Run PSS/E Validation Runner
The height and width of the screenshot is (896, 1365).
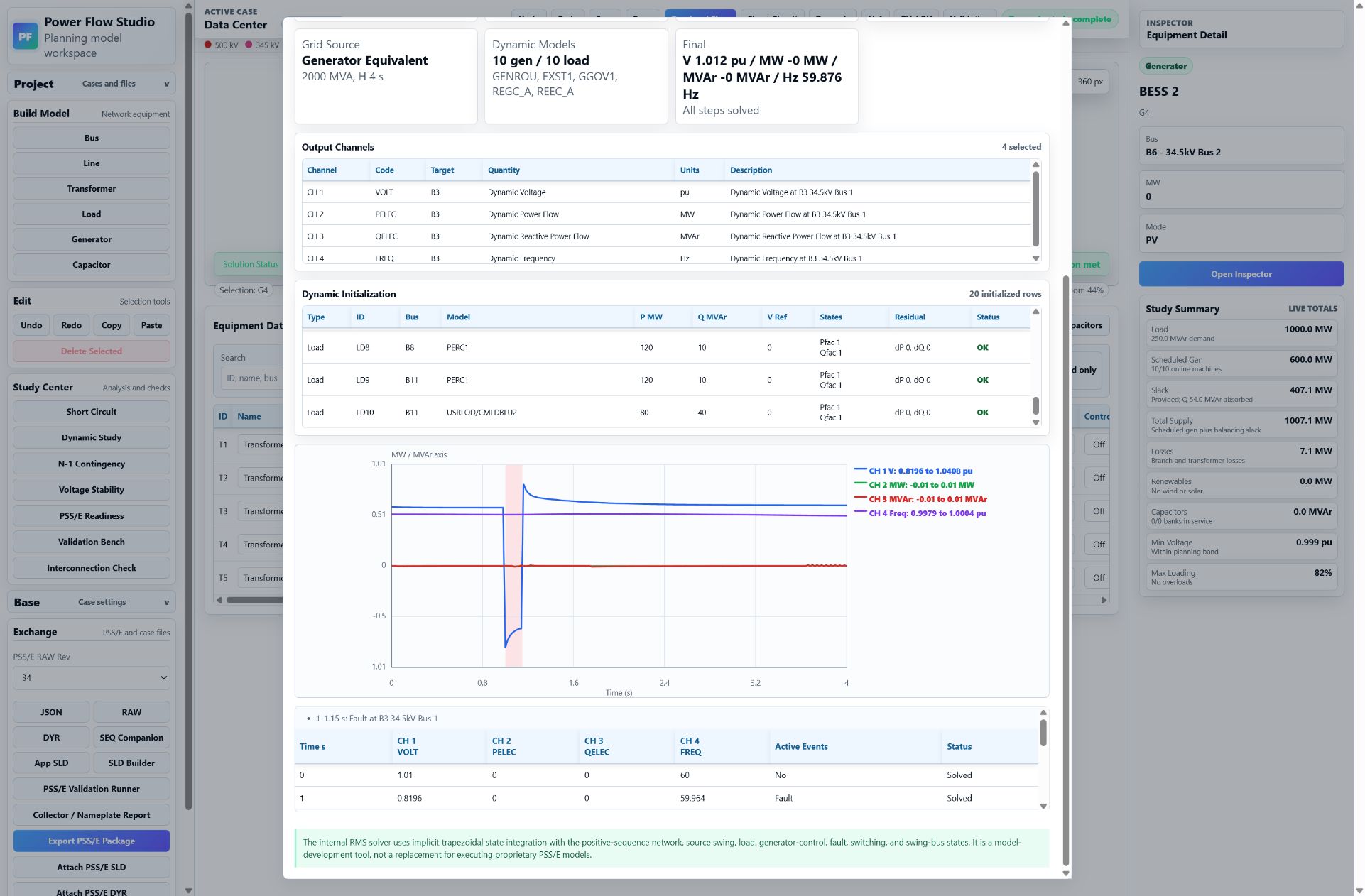[x=92, y=789]
